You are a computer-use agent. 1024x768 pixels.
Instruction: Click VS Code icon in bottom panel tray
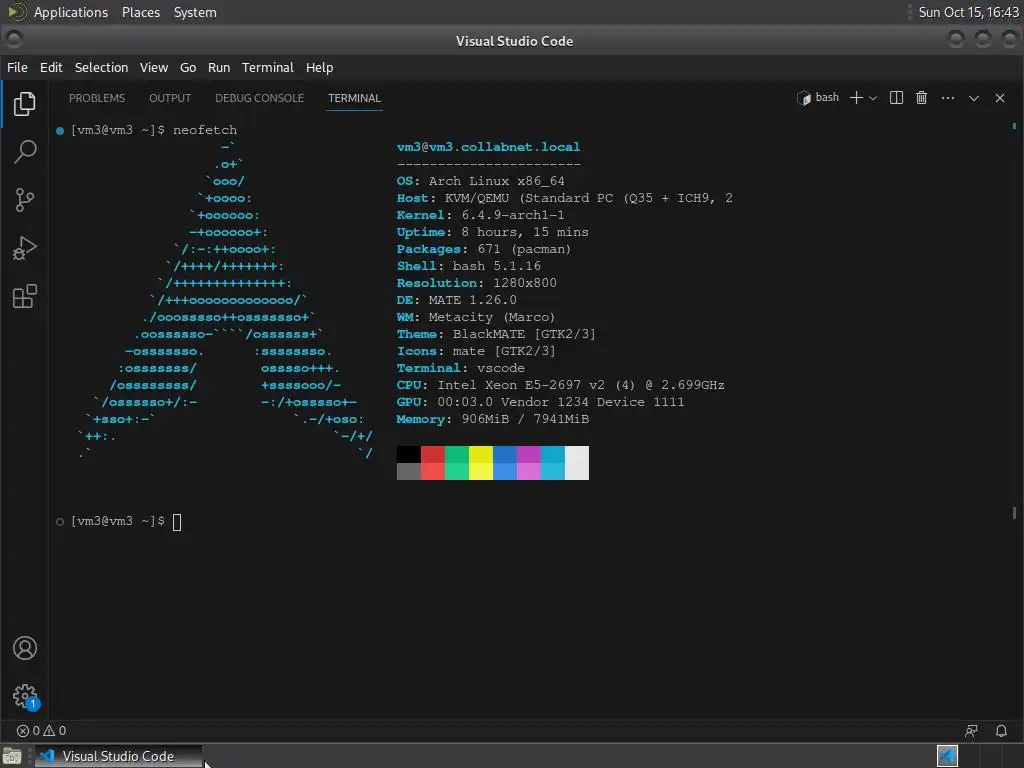point(947,756)
